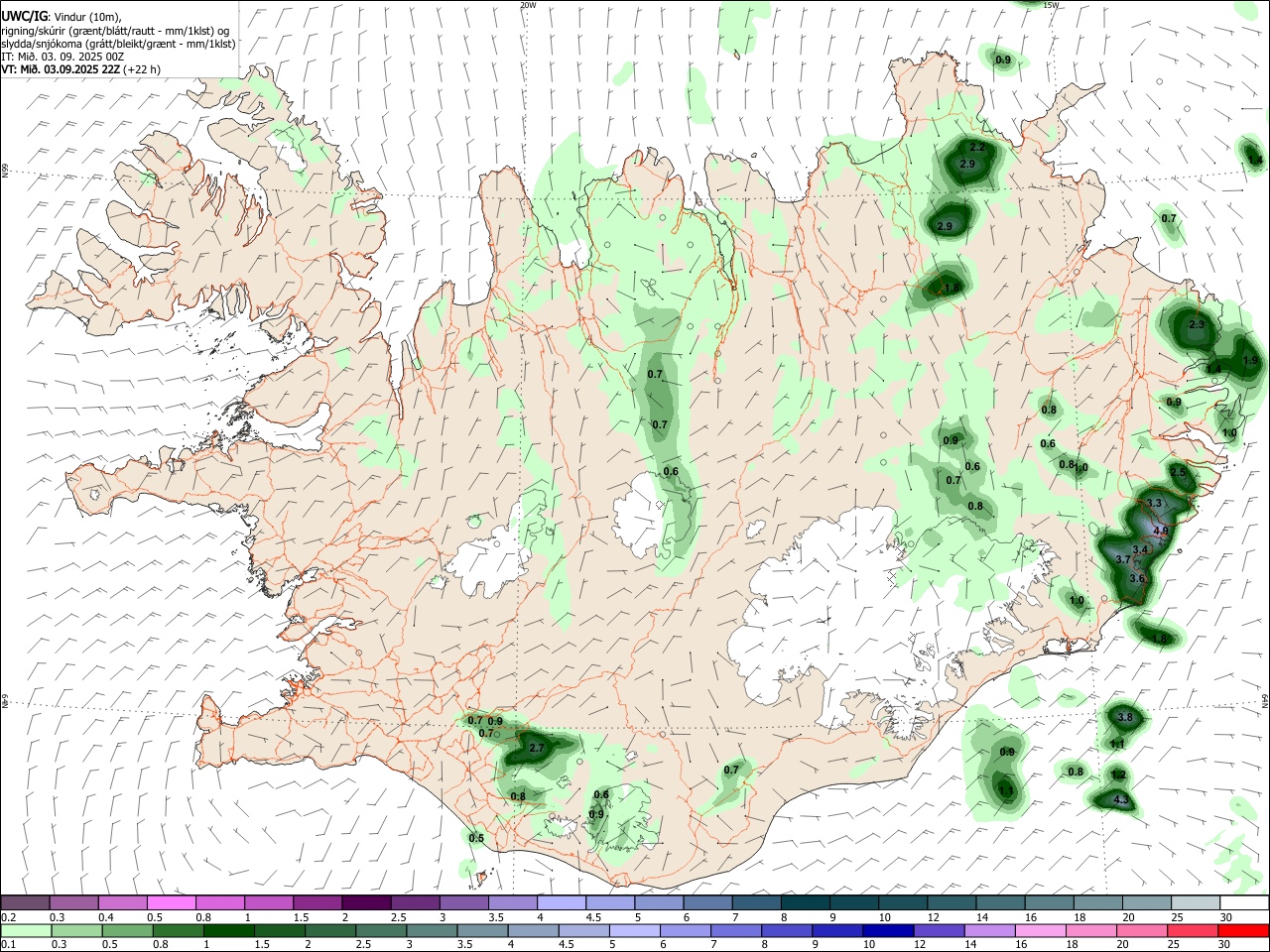
Task: Click the '2.5' precipitation value in the east
Action: (1178, 473)
